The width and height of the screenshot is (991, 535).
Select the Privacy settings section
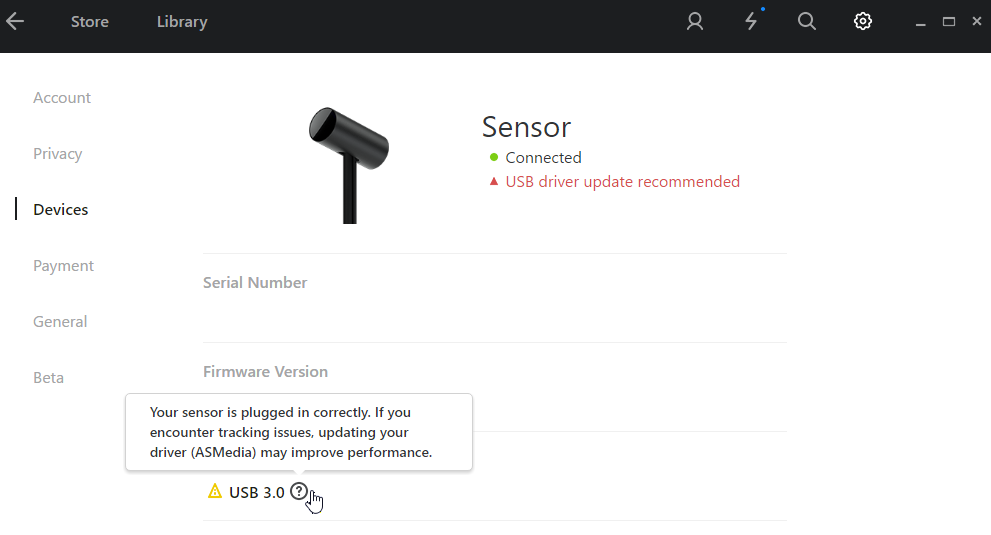click(x=58, y=154)
